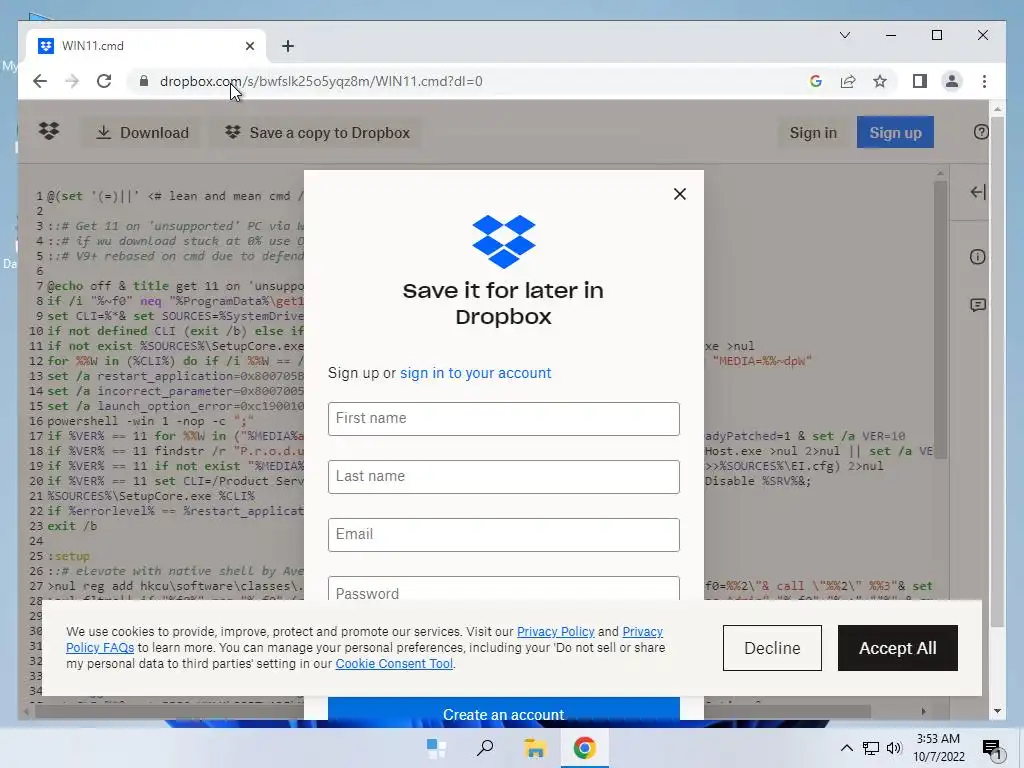This screenshot has height=768, width=1024.
Task: Close the WIN11.cmd tab
Action: (249, 46)
